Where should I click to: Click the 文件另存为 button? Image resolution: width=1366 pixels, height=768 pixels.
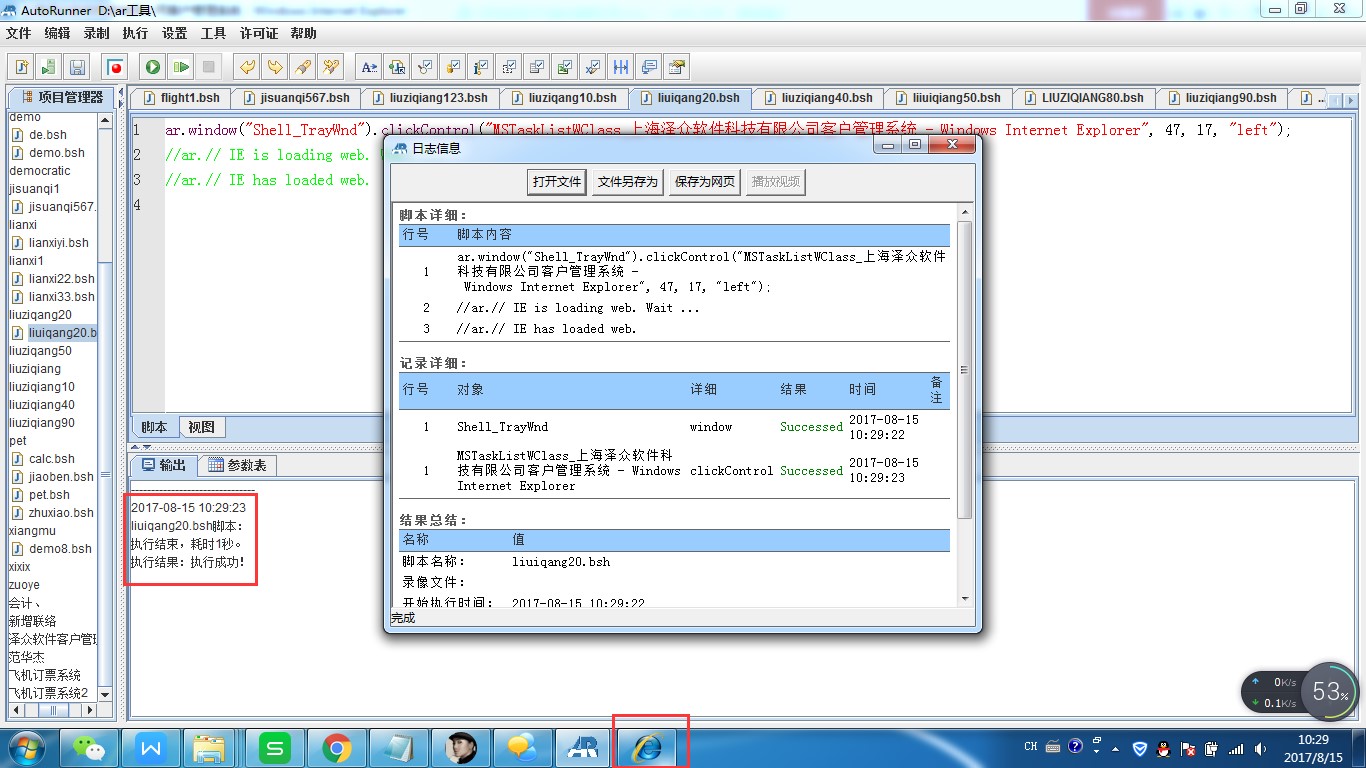627,182
